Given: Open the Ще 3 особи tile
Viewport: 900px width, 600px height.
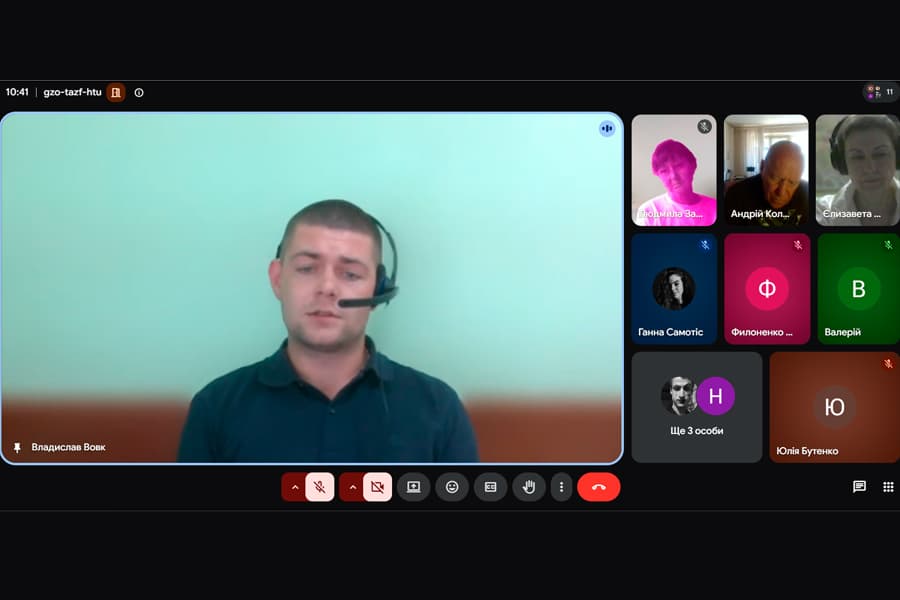Looking at the screenshot, I should click(x=697, y=407).
